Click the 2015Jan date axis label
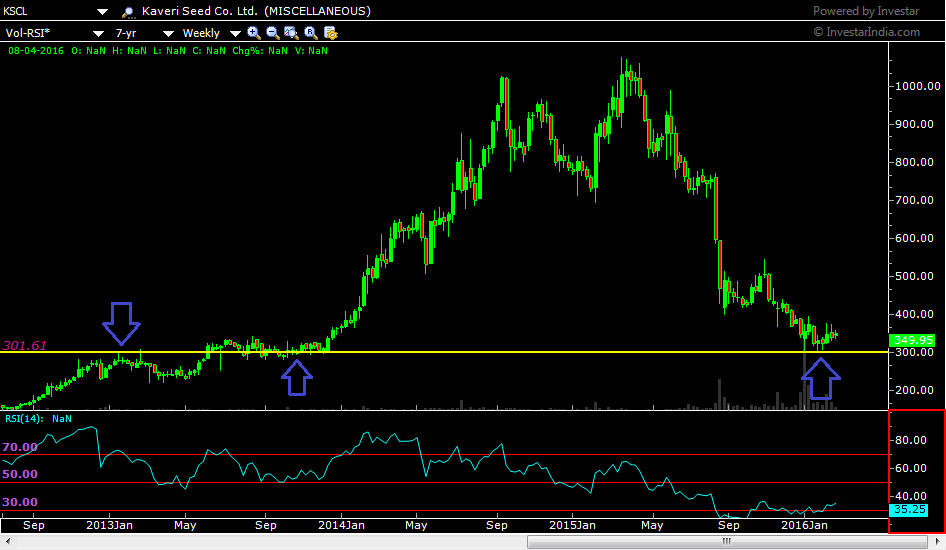 point(572,525)
